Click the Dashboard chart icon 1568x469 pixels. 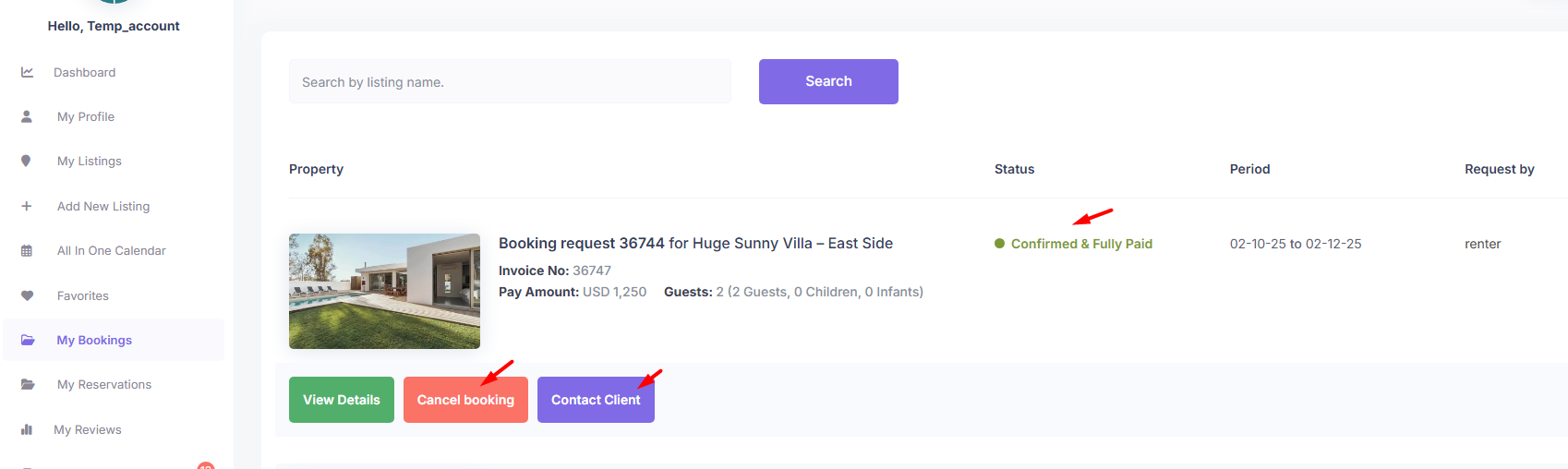click(27, 72)
